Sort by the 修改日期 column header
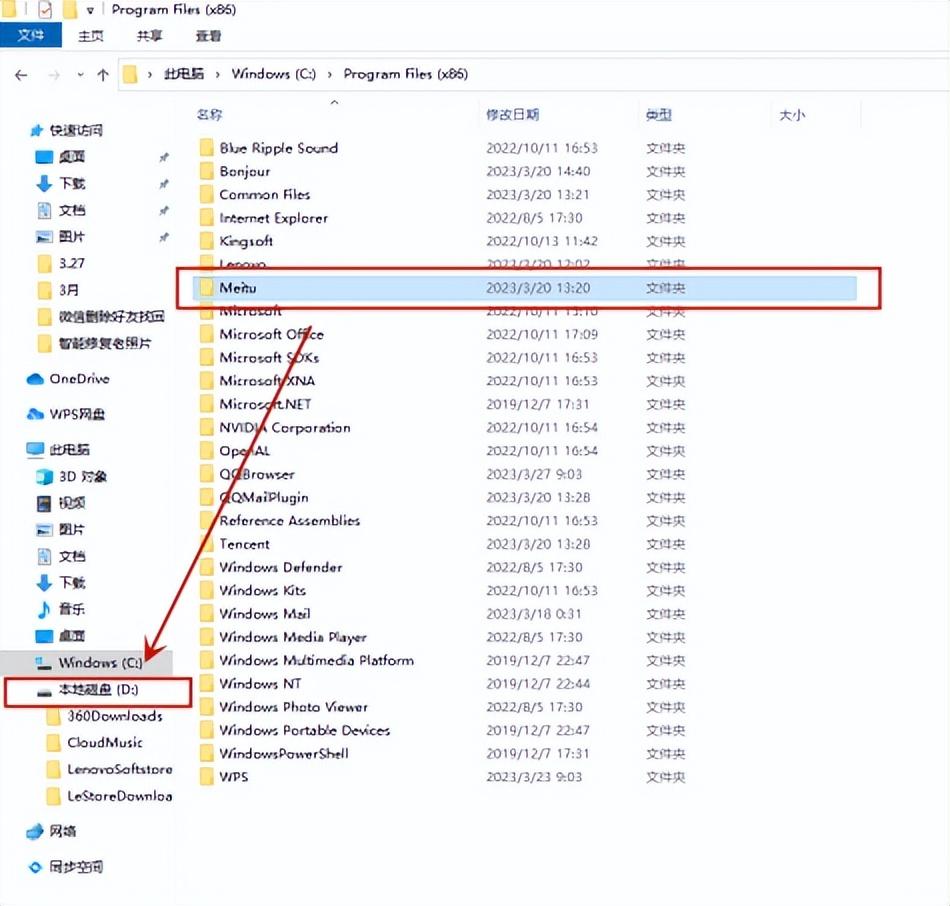The image size is (950, 906). [x=513, y=114]
